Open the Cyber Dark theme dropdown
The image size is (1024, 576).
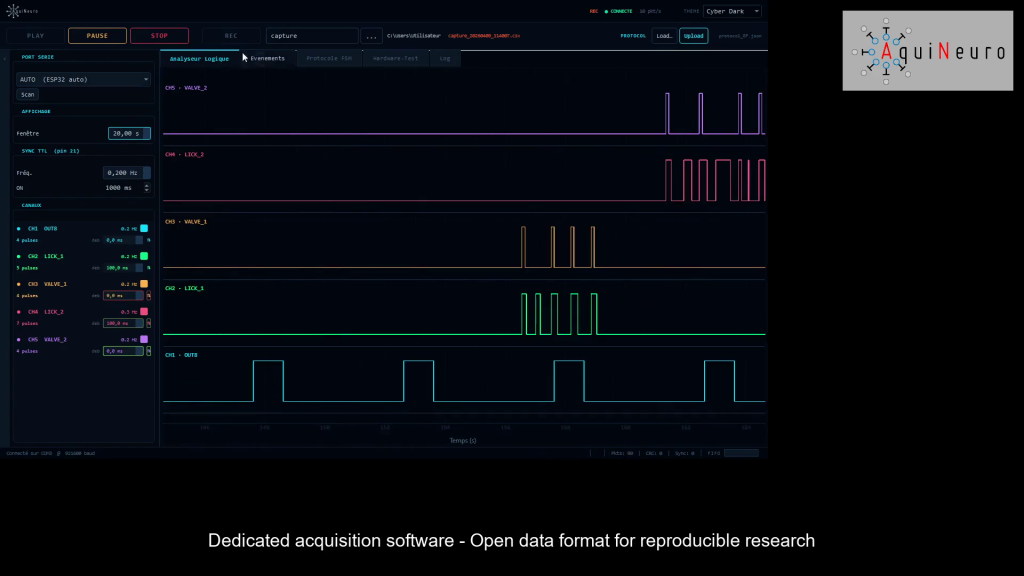(734, 11)
